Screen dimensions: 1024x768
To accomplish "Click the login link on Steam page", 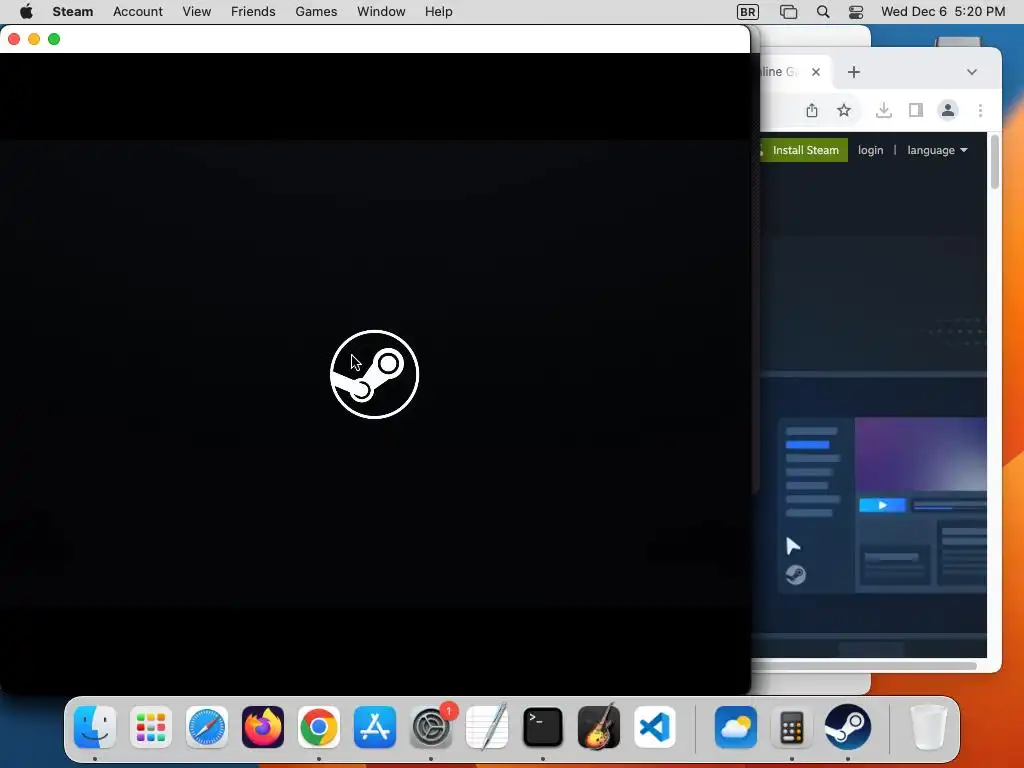I will [x=871, y=150].
